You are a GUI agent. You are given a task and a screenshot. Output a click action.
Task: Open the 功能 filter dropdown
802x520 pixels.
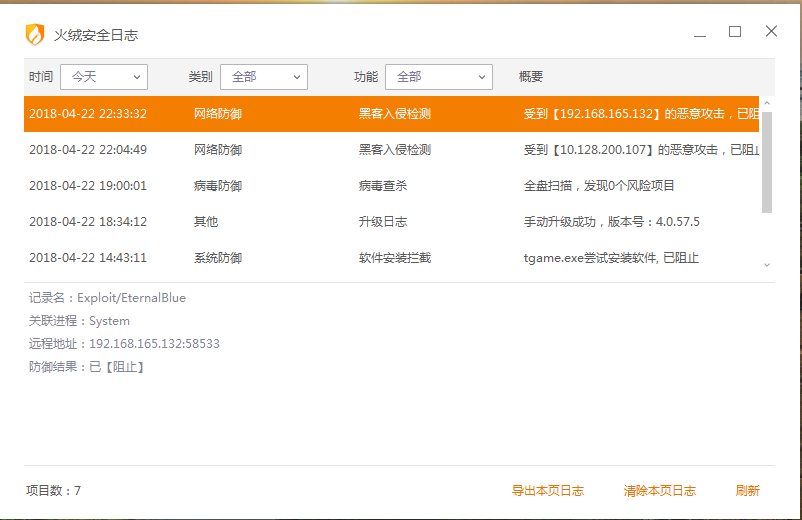[x=439, y=77]
